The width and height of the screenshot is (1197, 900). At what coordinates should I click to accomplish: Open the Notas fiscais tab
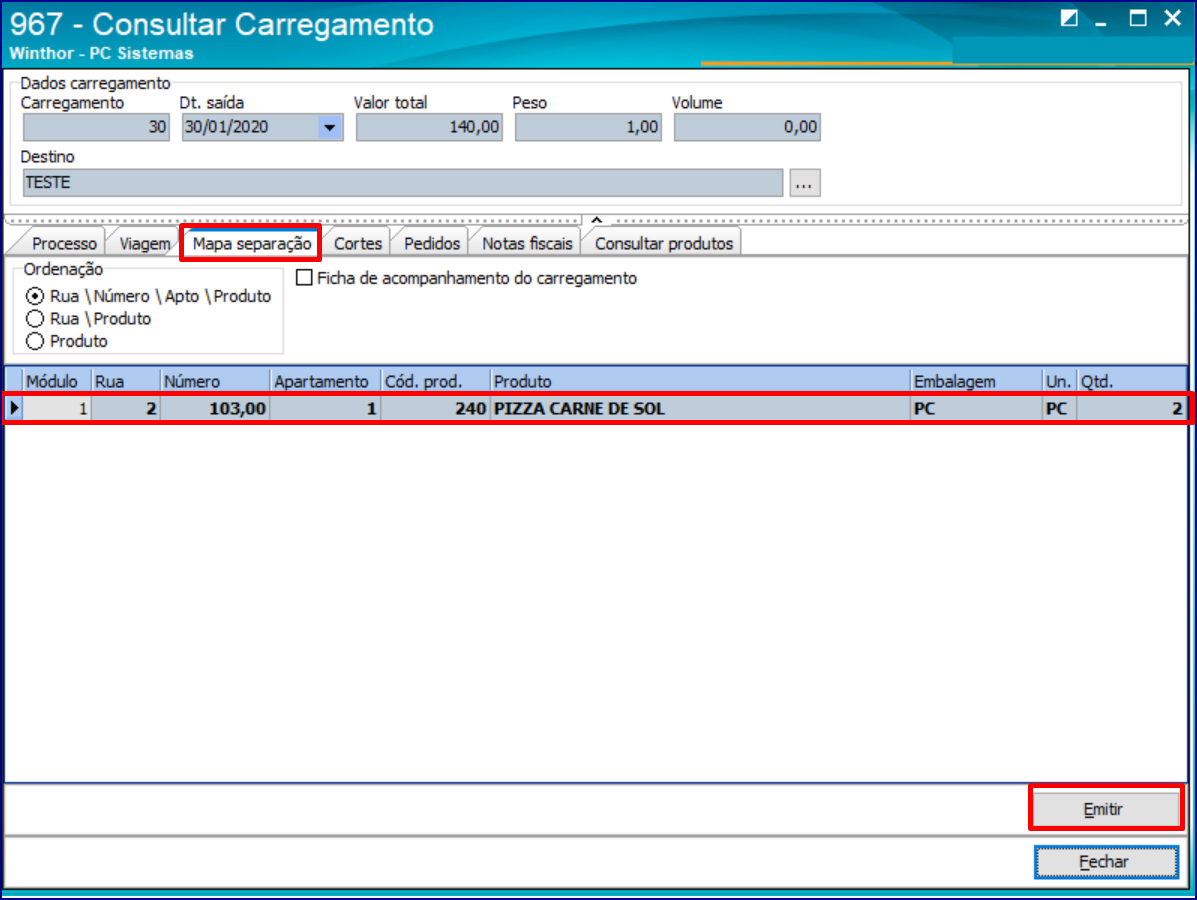pyautogui.click(x=527, y=244)
